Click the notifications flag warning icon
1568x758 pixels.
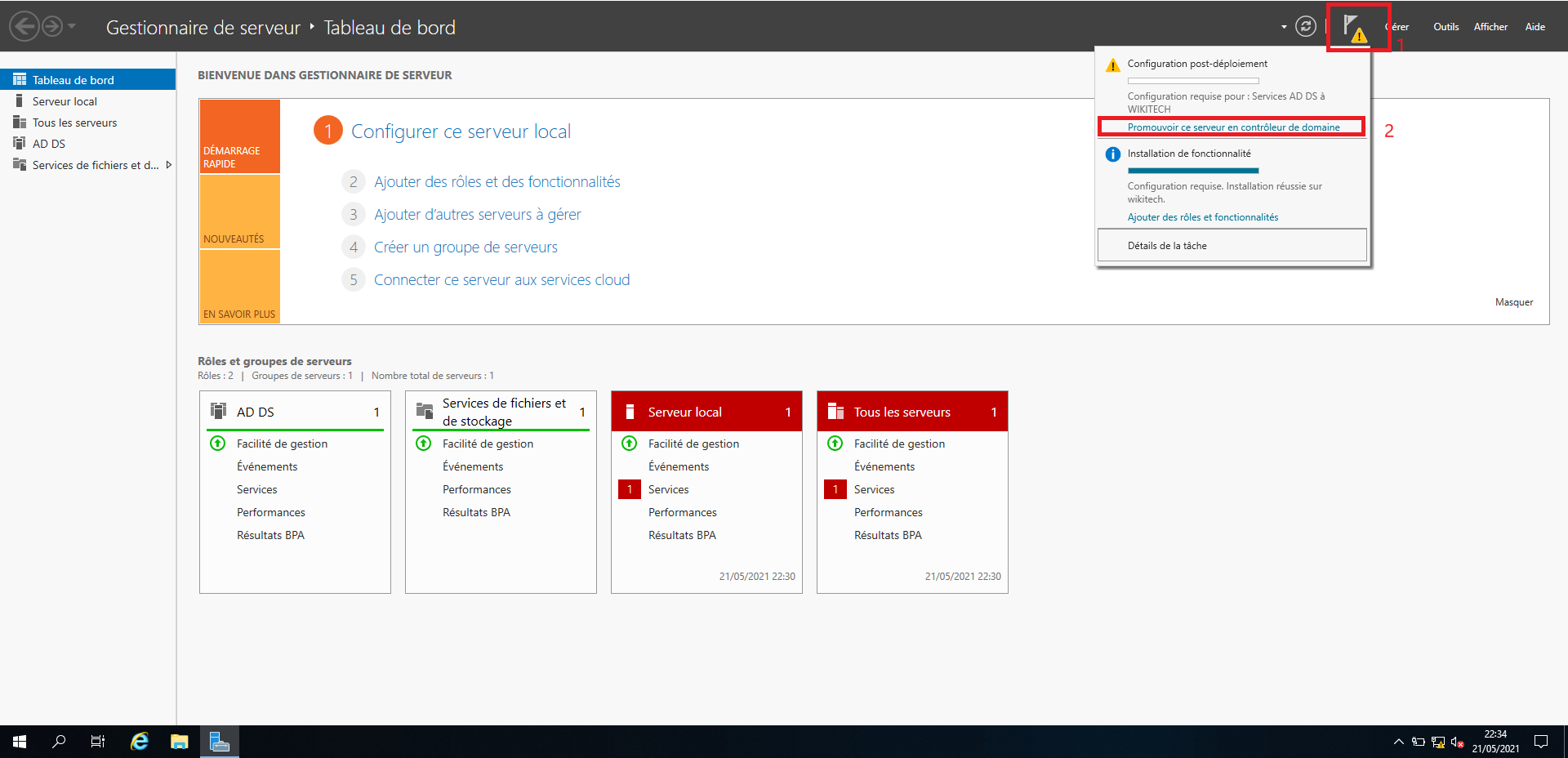point(1354,28)
